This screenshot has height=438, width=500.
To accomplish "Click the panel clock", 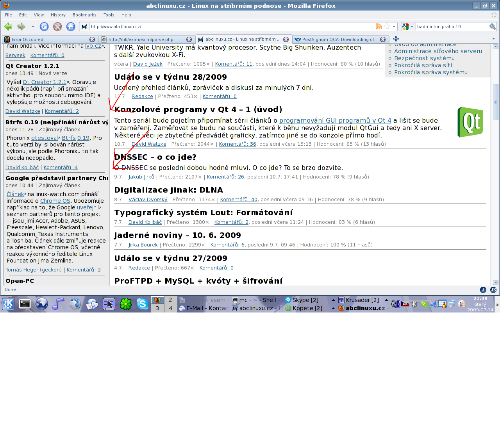I will 481,304.
